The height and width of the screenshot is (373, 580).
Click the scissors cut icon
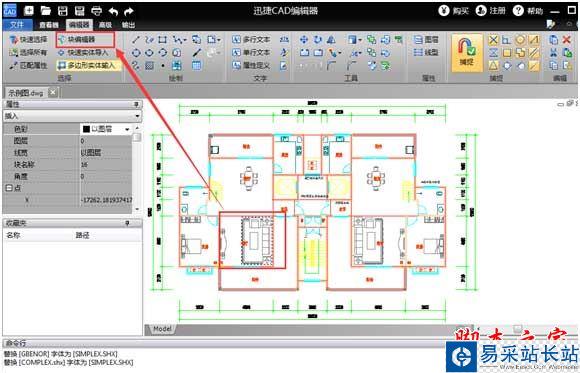point(553,53)
